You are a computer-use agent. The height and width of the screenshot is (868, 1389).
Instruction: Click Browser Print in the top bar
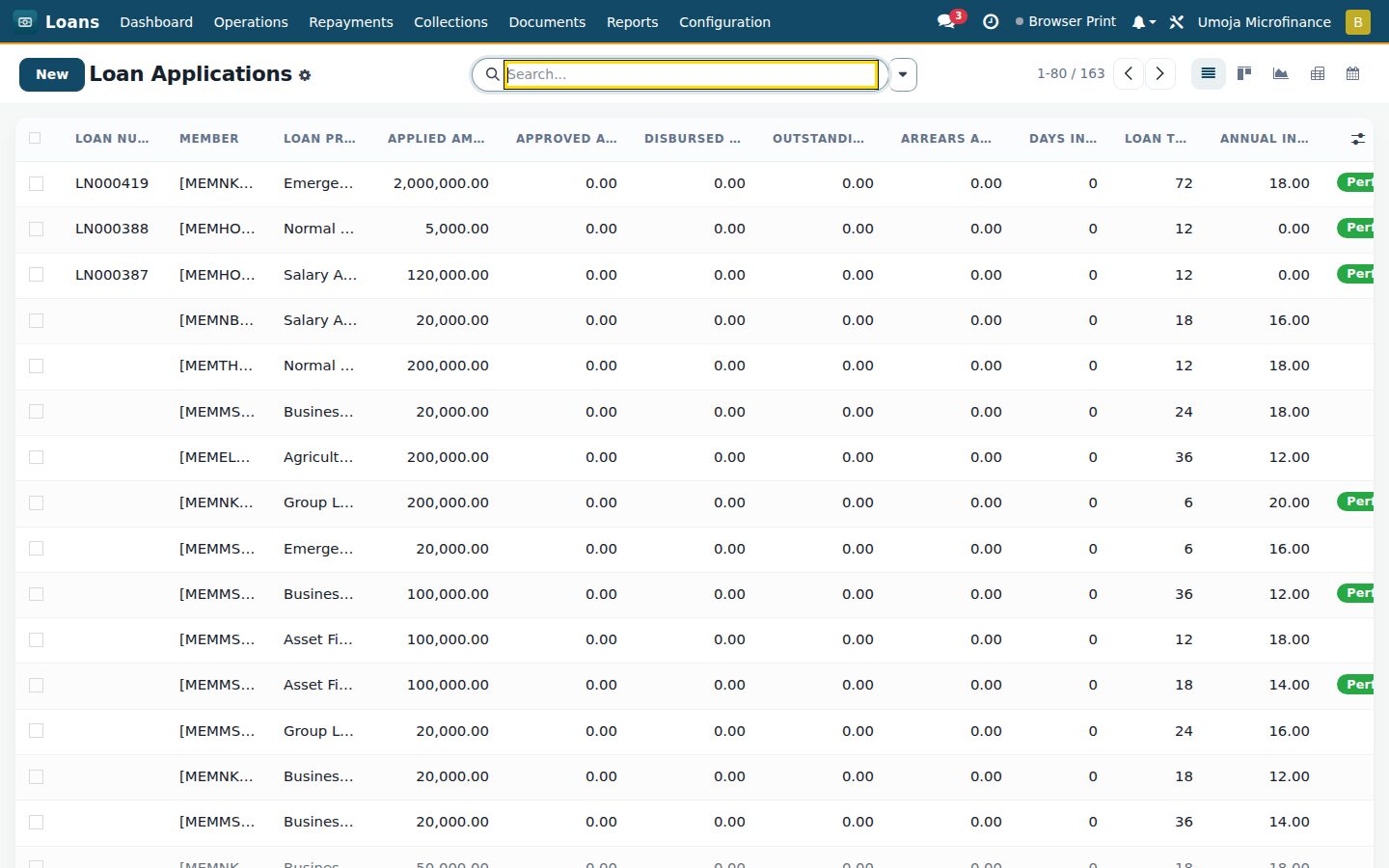(1066, 21)
